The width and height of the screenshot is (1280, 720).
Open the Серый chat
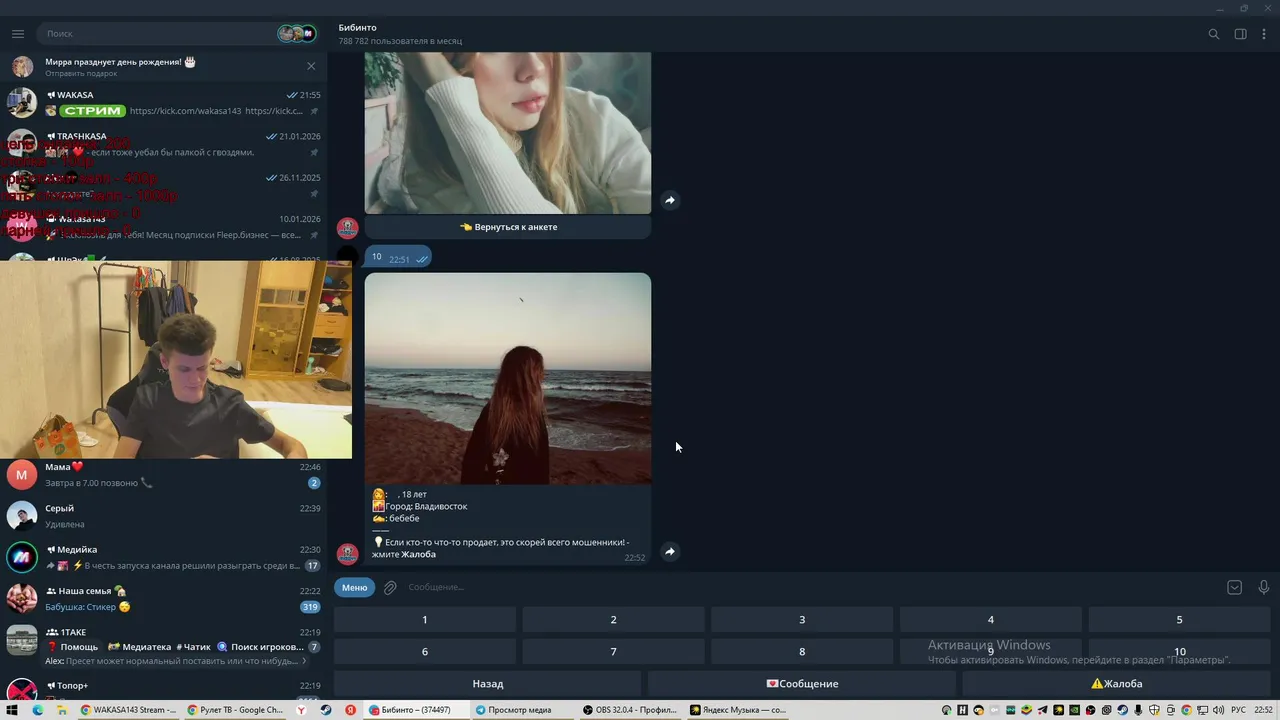pos(164,516)
